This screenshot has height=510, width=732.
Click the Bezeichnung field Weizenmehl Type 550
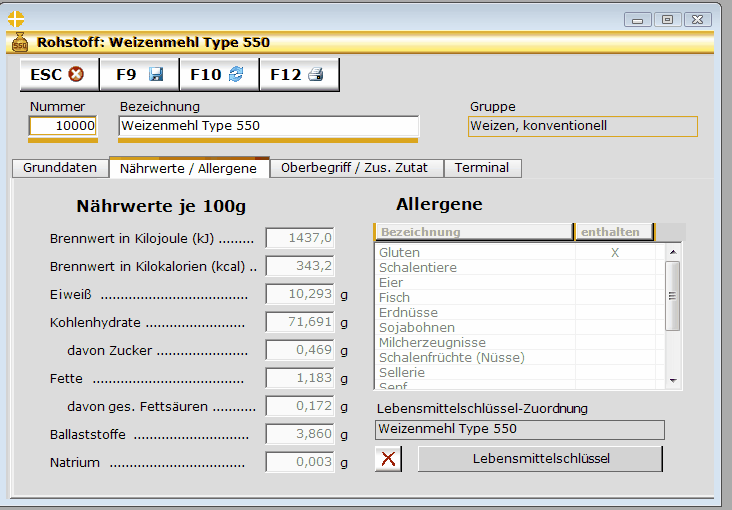pyautogui.click(x=268, y=126)
